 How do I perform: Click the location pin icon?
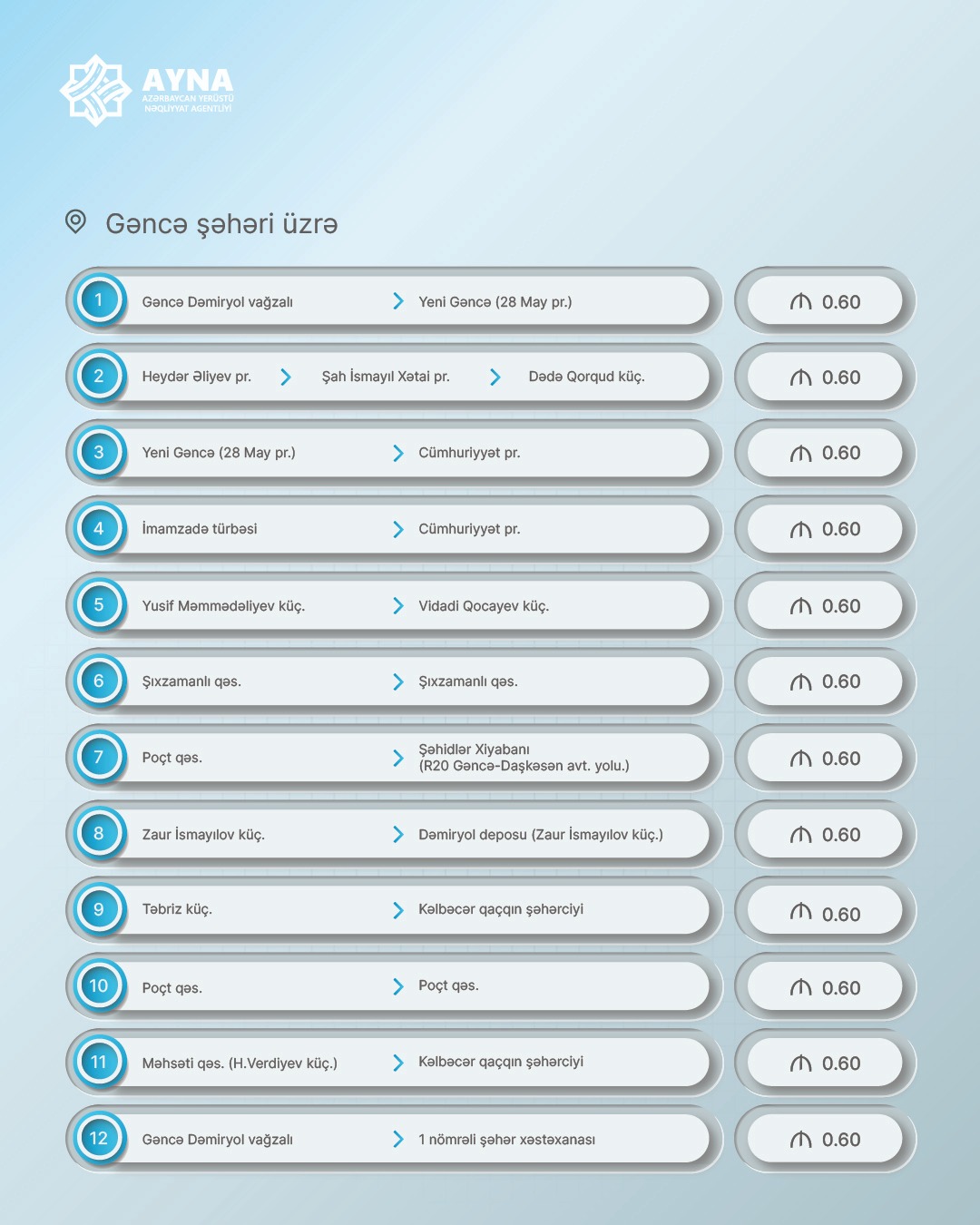tap(75, 221)
